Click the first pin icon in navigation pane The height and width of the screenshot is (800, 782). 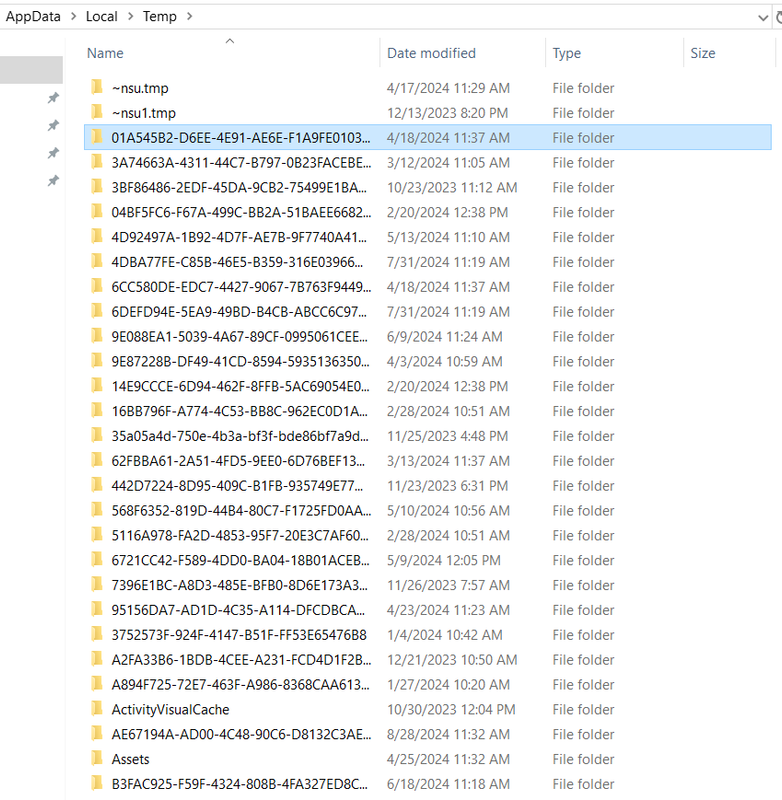(53, 98)
